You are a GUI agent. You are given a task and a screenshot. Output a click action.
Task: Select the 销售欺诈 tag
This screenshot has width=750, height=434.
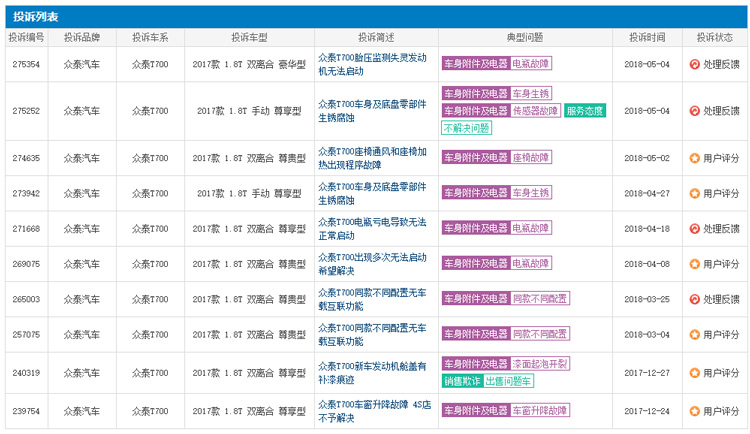tap(462, 381)
